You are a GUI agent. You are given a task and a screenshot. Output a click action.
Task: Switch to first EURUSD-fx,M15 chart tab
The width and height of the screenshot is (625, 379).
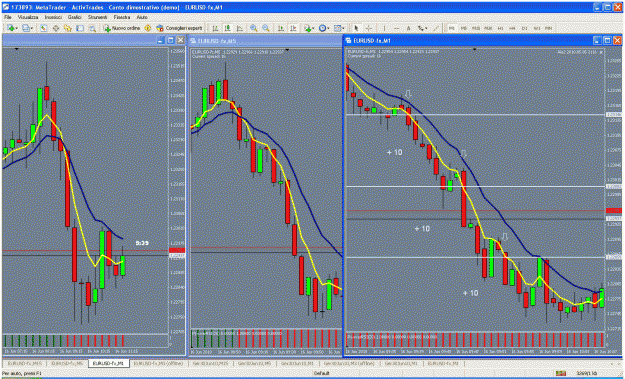click(25, 364)
